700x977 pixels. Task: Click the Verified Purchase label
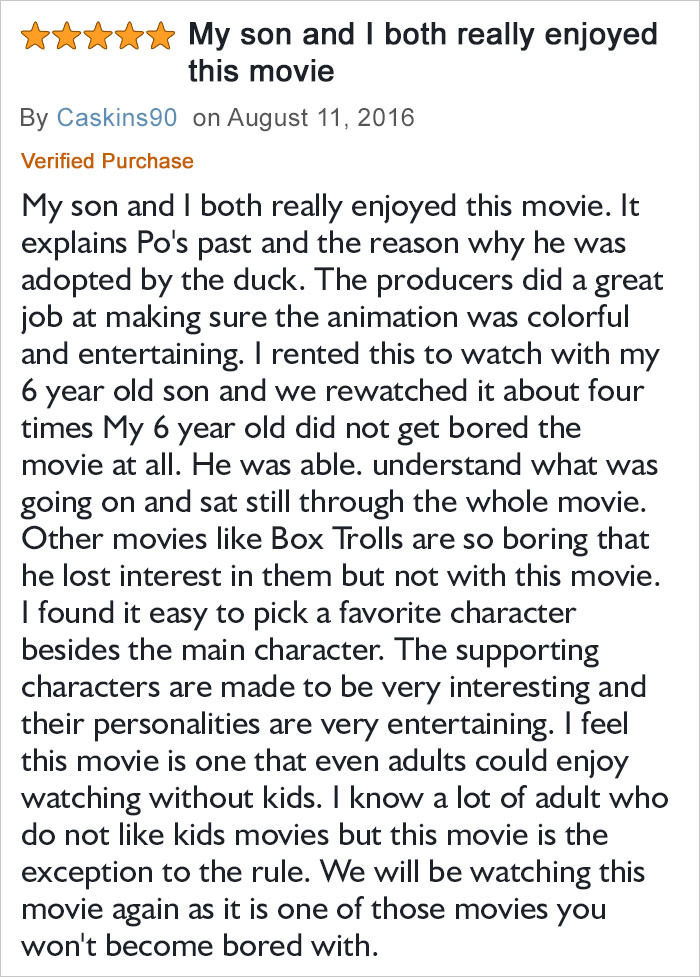coord(107,161)
